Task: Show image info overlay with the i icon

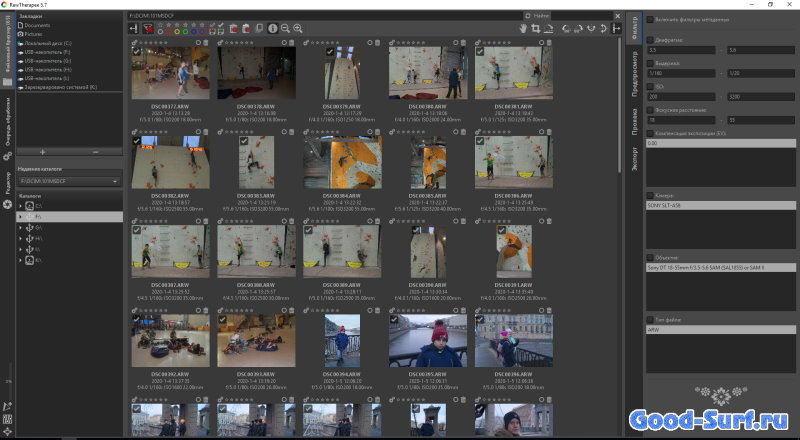Action: pyautogui.click(x=273, y=29)
